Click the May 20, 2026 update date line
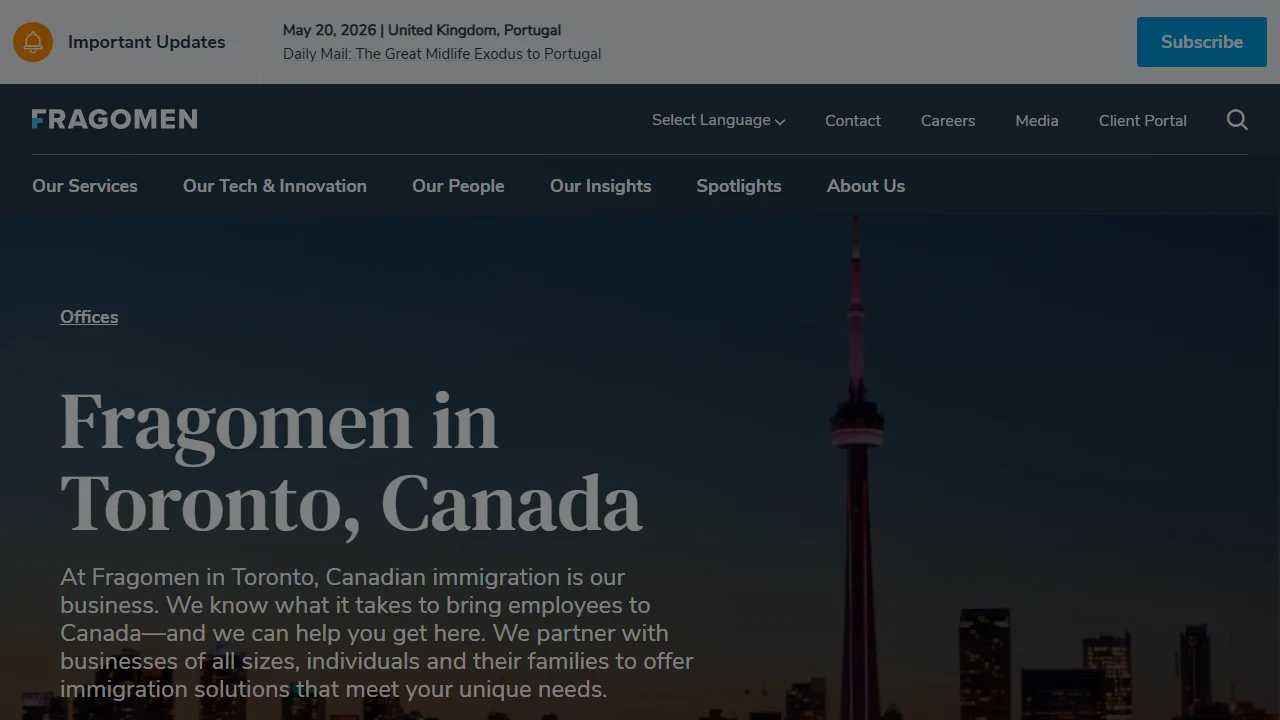 coord(422,30)
